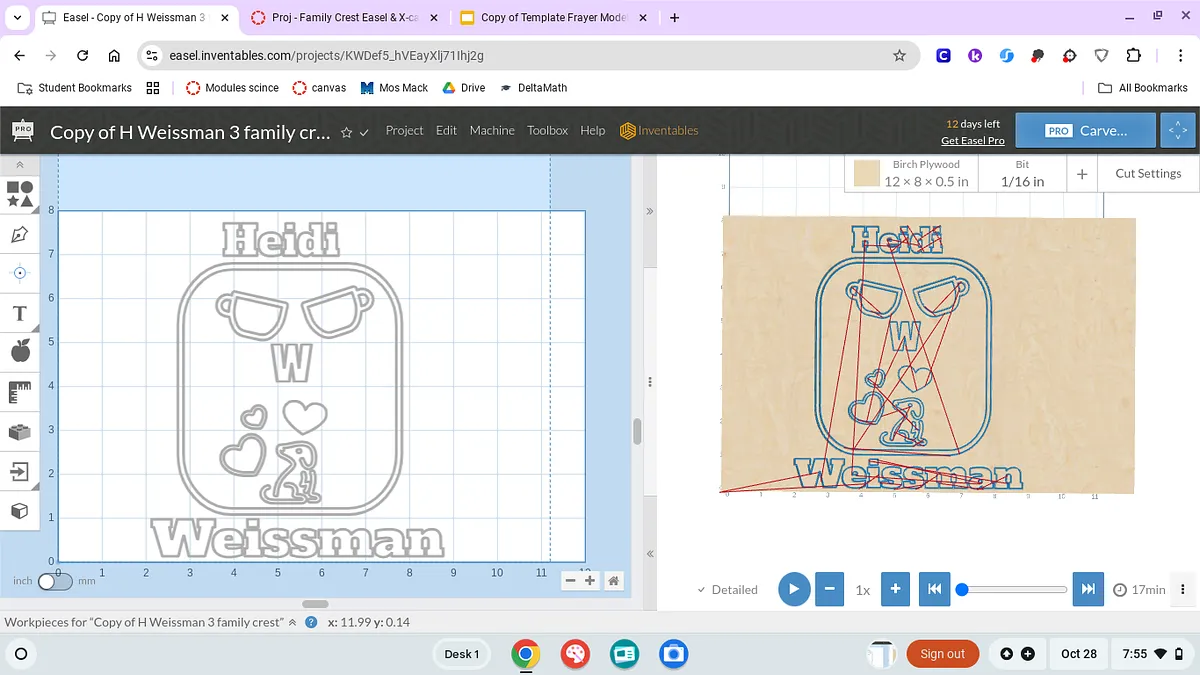Screen dimensions: 1200x675
Task: Pick the Text tool
Action: 19,313
